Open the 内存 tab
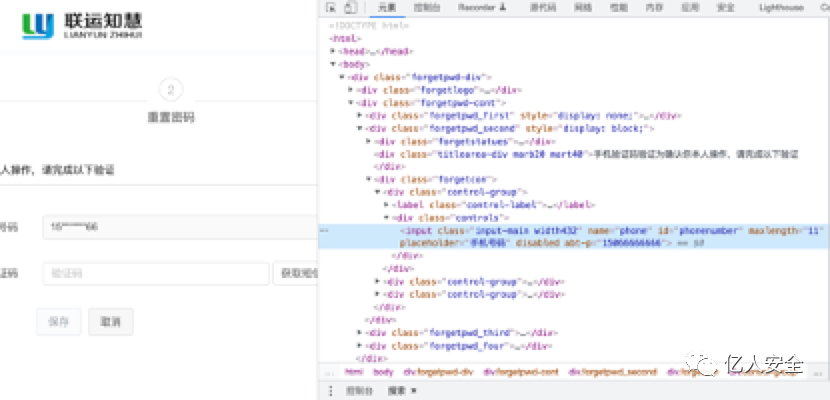830x400 pixels. pos(654,7)
